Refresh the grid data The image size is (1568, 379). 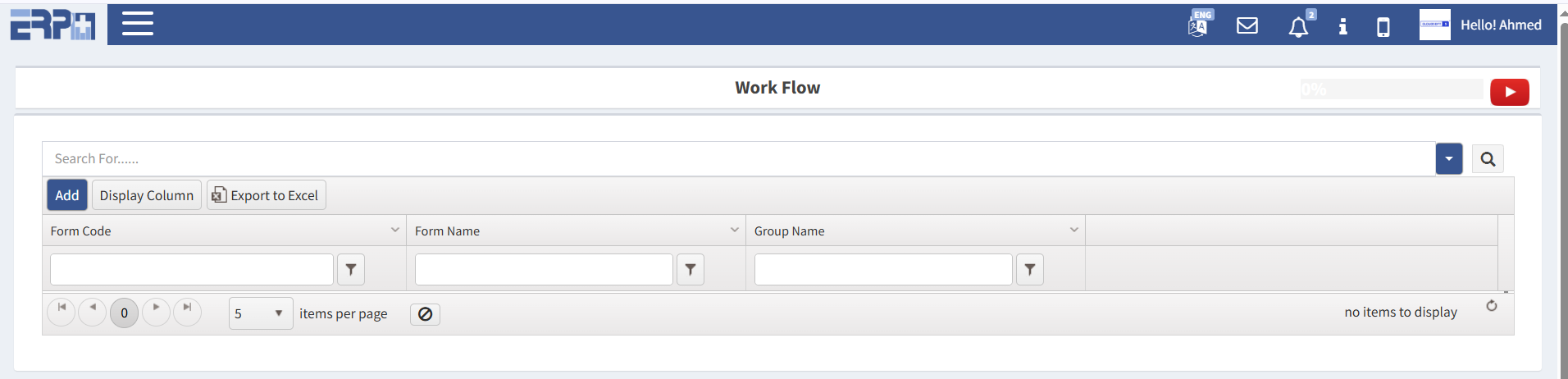click(x=1492, y=306)
